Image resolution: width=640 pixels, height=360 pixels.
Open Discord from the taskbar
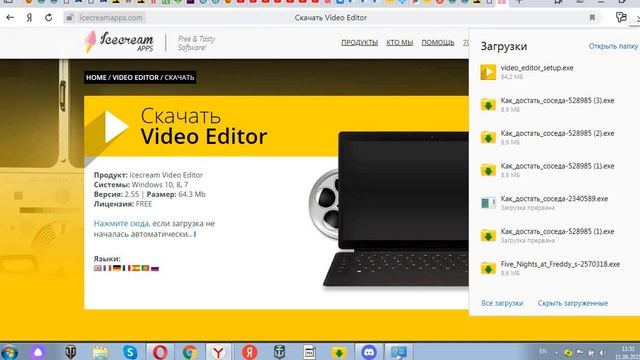[369, 352]
